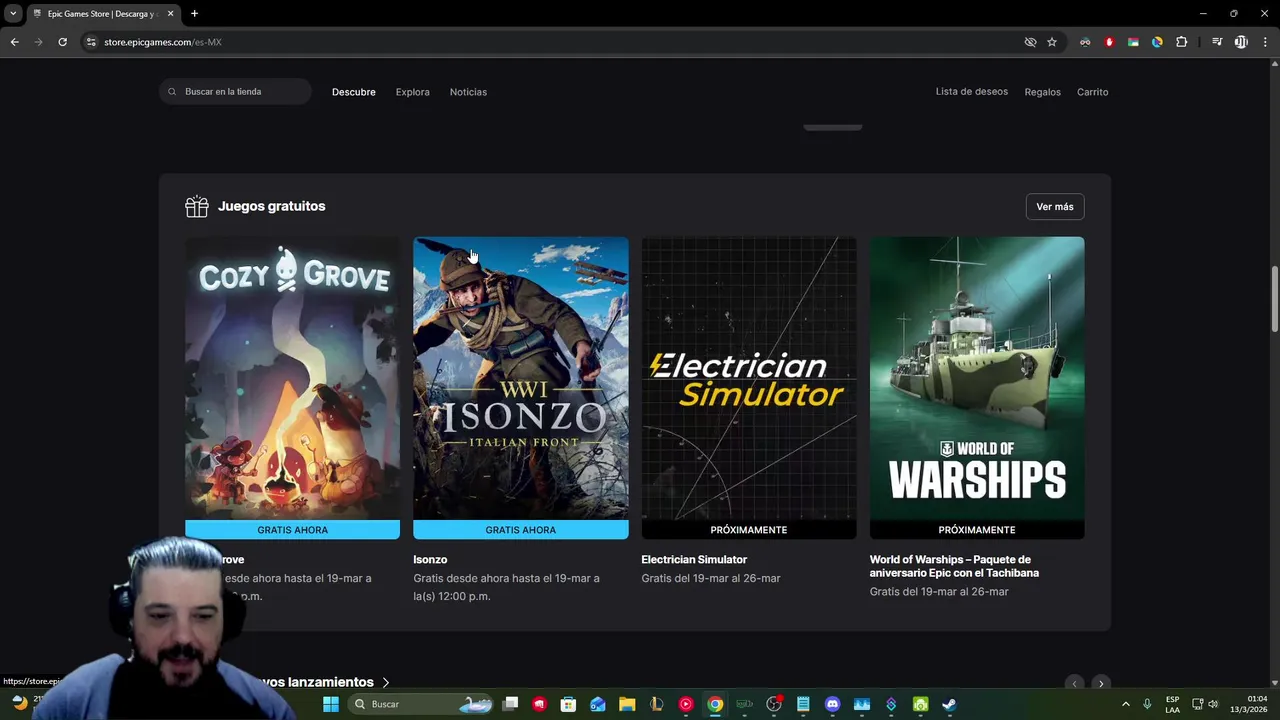This screenshot has width=1280, height=720.
Task: Bookmark this page with the star
Action: (1052, 42)
